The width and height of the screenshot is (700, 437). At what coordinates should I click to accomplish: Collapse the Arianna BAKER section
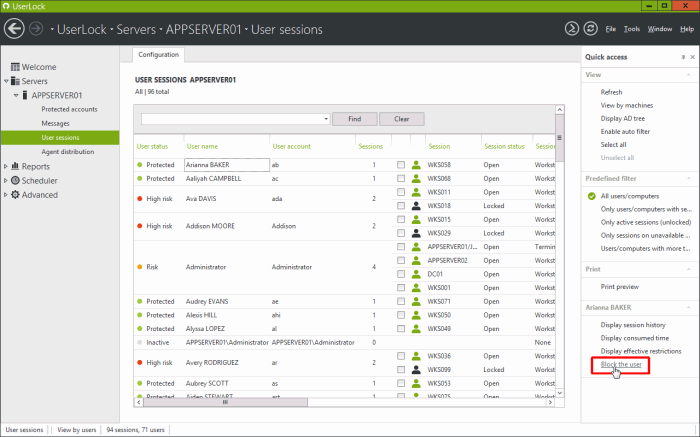pyautogui.click(x=689, y=307)
